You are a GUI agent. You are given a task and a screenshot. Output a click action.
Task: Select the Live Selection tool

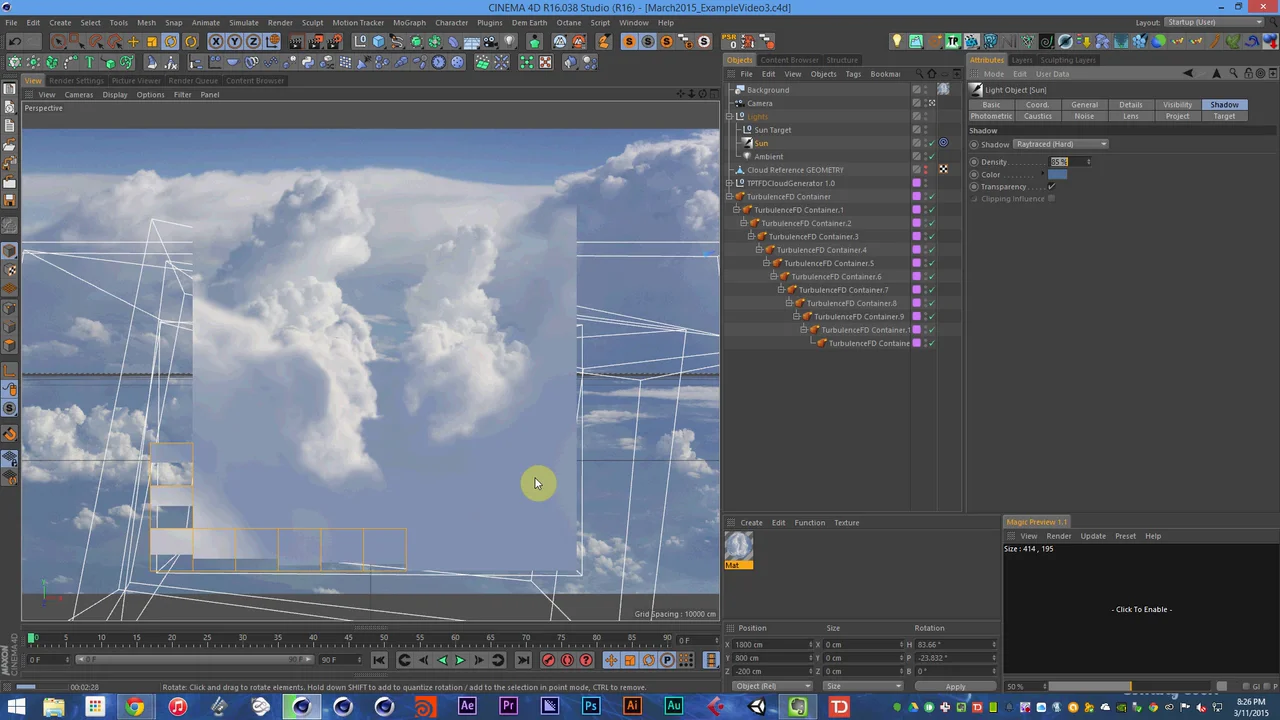click(x=58, y=42)
